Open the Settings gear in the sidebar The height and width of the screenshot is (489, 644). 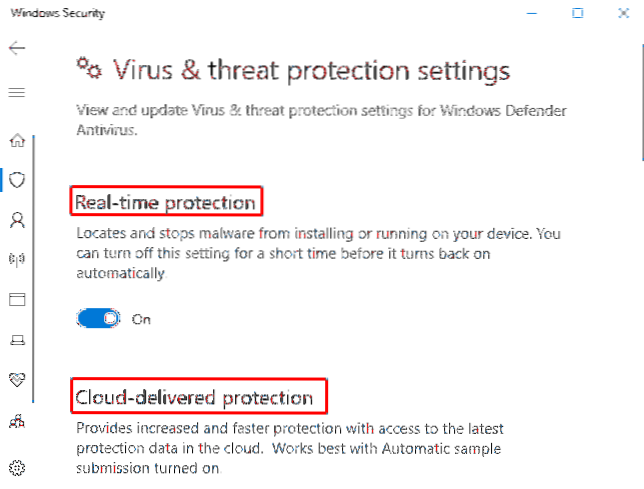(x=16, y=467)
